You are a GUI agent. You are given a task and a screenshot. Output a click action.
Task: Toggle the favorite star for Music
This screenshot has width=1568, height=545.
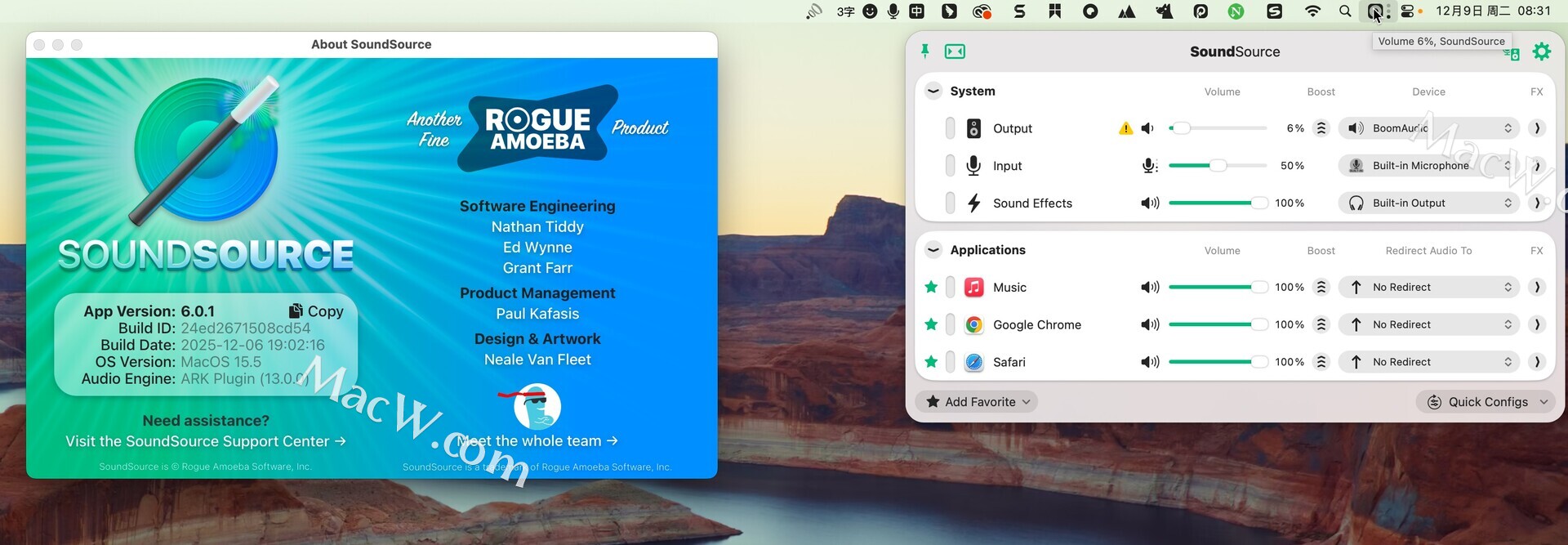point(930,288)
